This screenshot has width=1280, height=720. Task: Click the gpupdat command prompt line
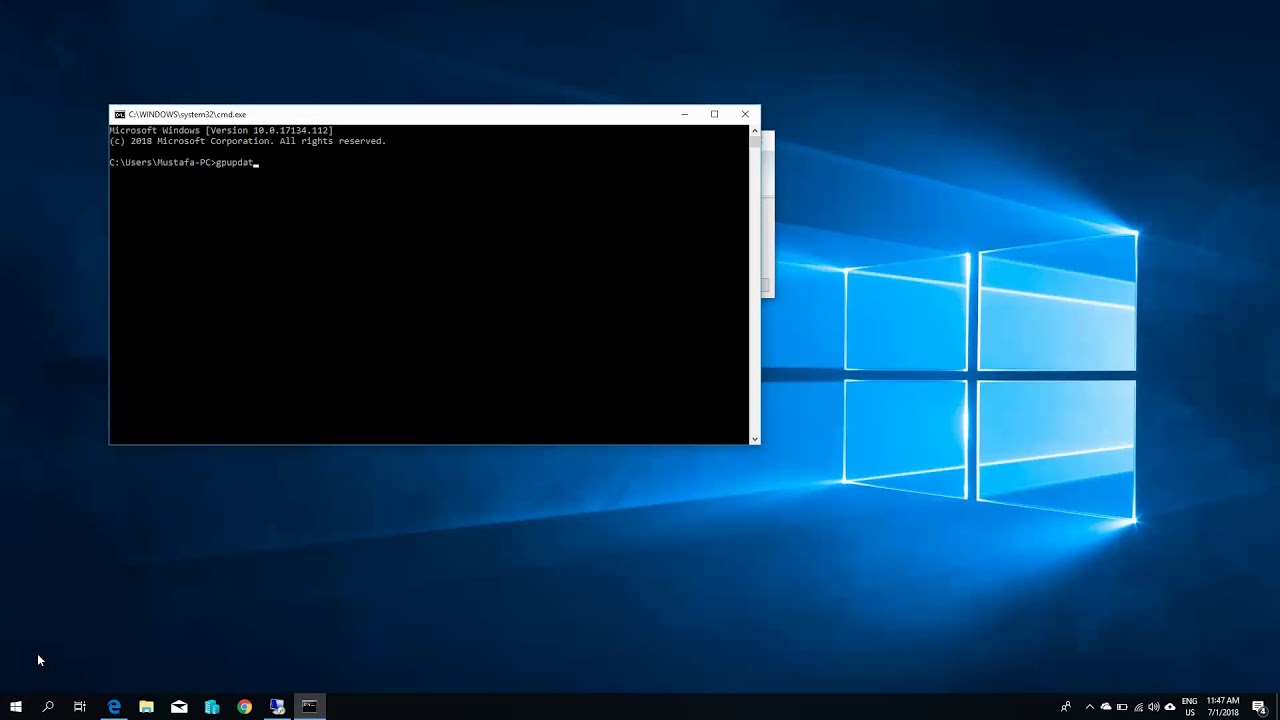coord(184,162)
